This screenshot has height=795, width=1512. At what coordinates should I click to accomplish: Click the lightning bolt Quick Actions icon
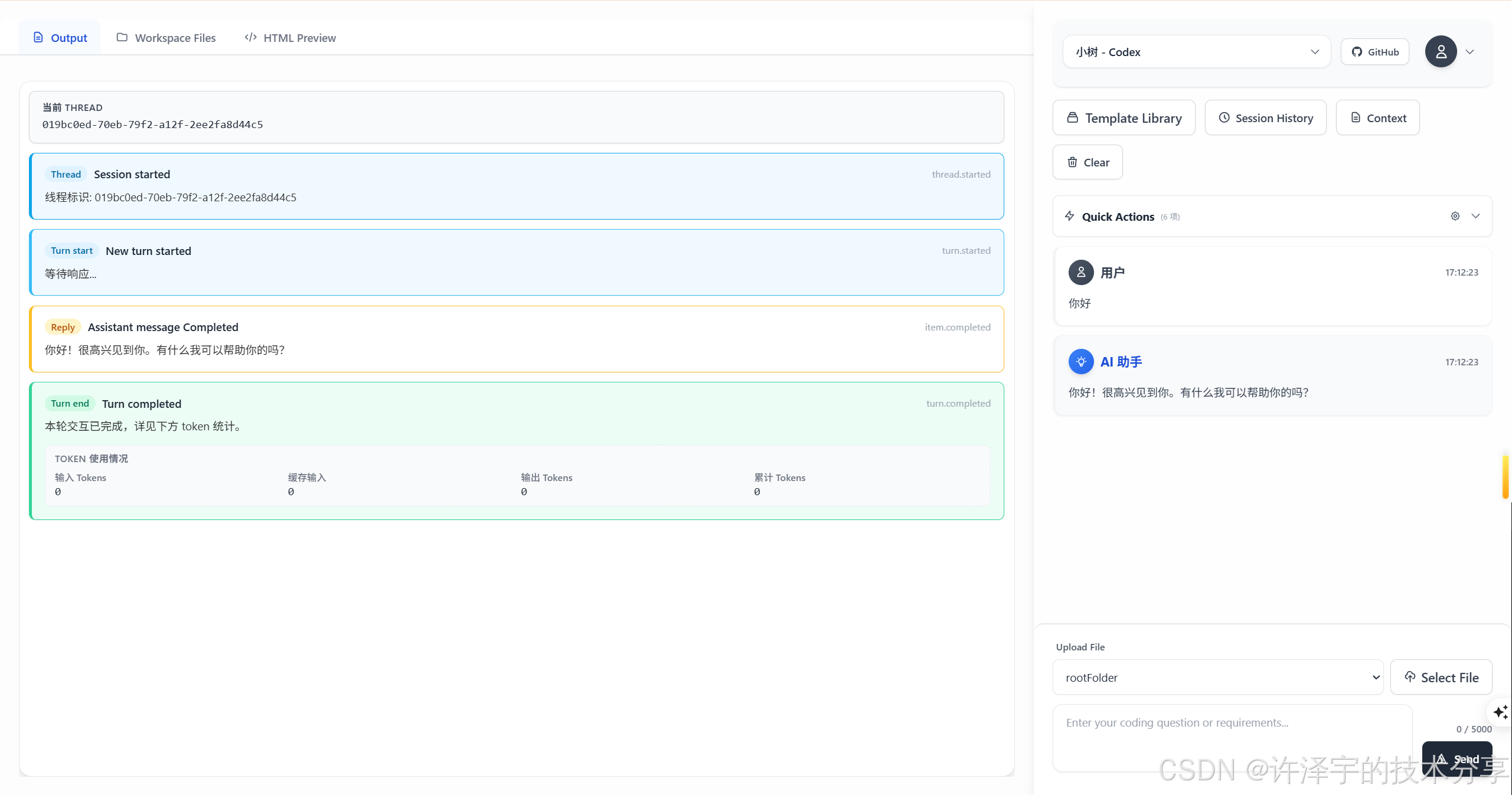pyautogui.click(x=1069, y=216)
